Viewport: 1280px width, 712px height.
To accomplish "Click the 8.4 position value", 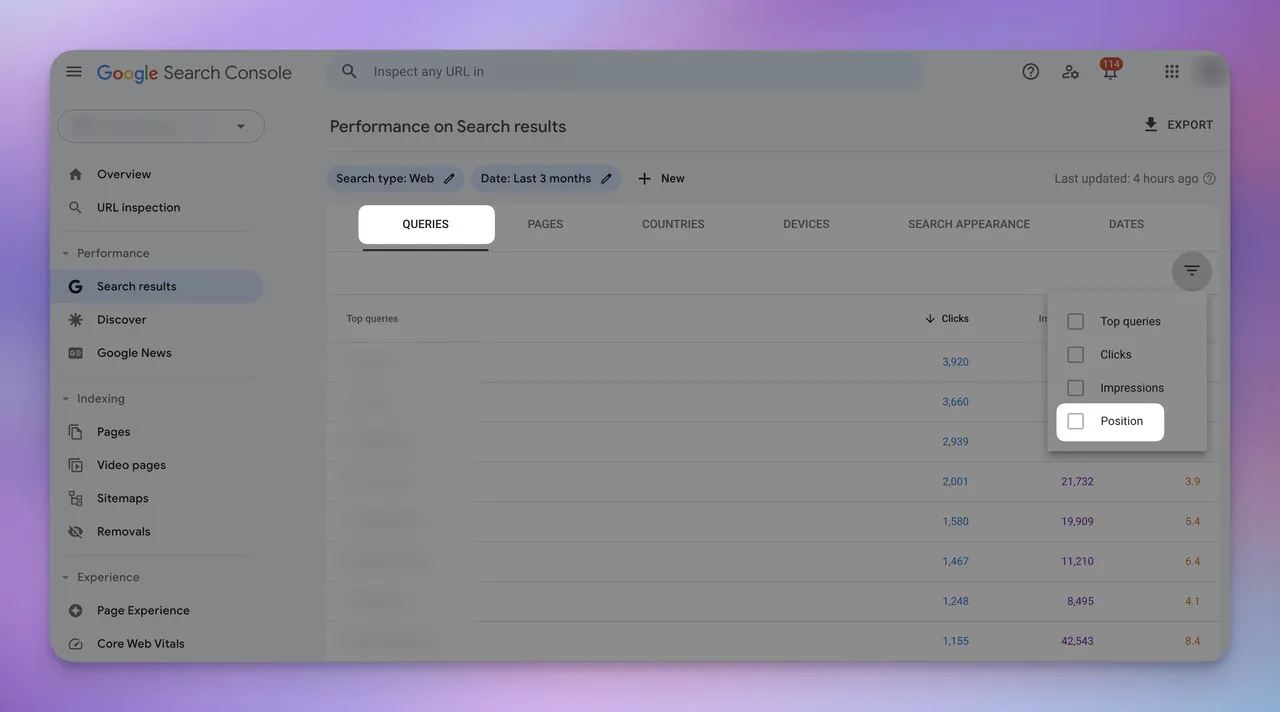I will click(x=1192, y=641).
